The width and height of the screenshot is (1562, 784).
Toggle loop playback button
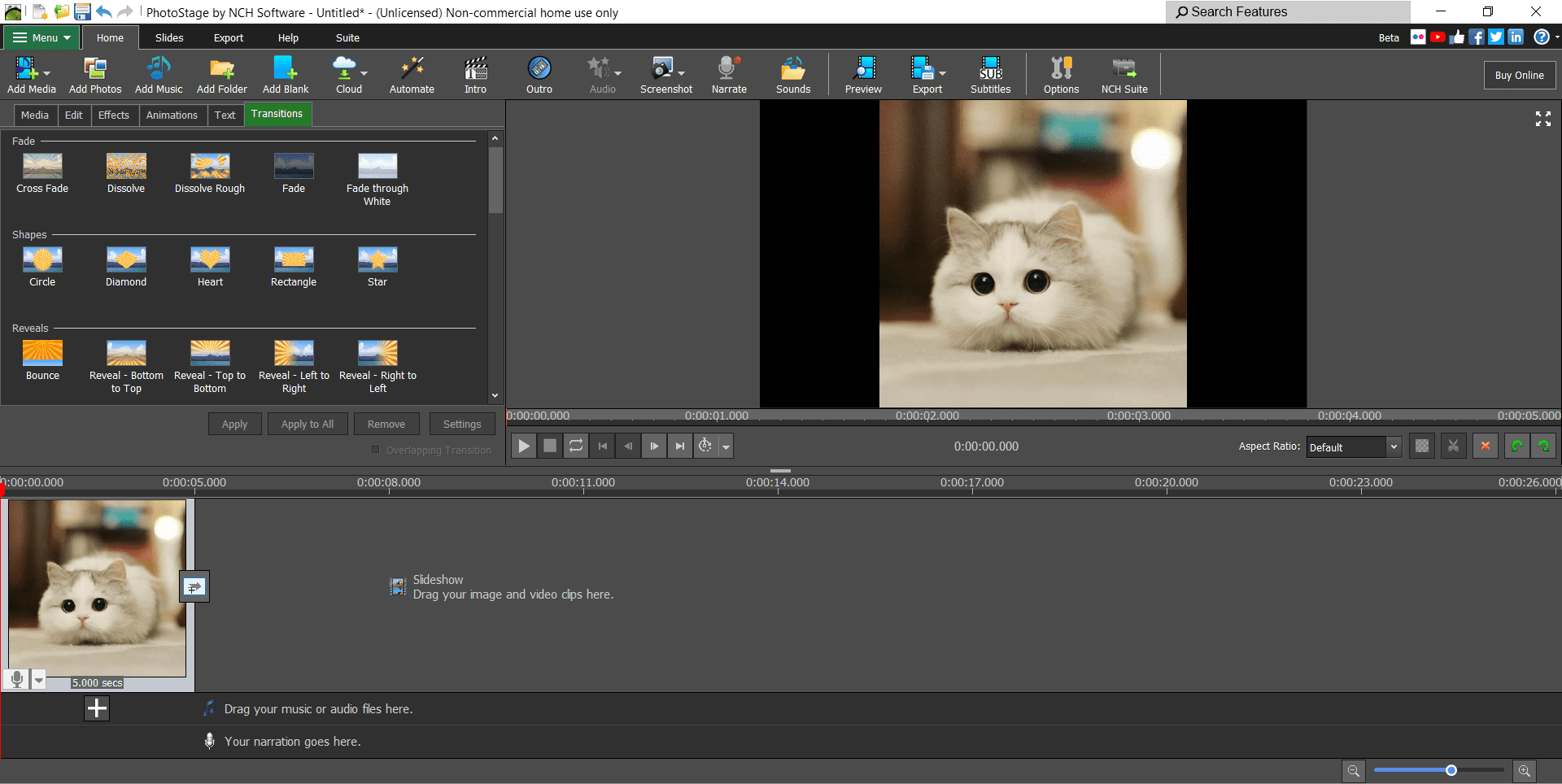coord(576,446)
